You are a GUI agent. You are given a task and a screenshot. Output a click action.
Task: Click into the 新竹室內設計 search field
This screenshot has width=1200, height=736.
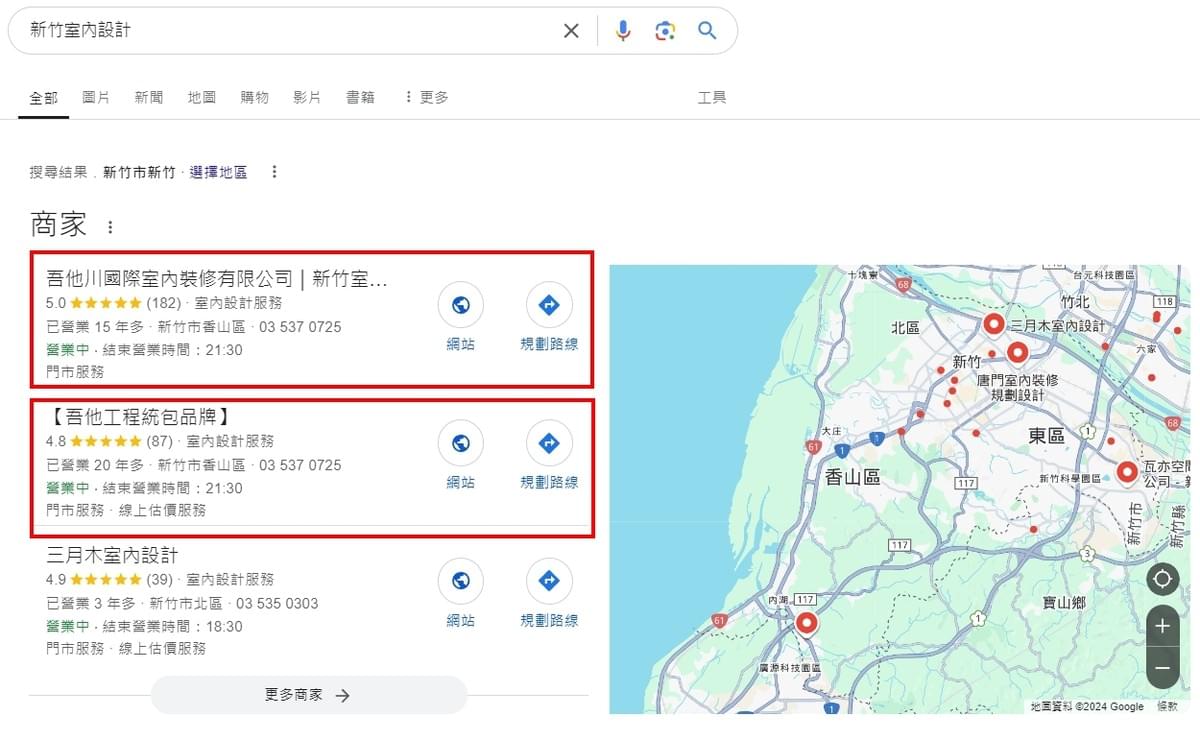[290, 31]
